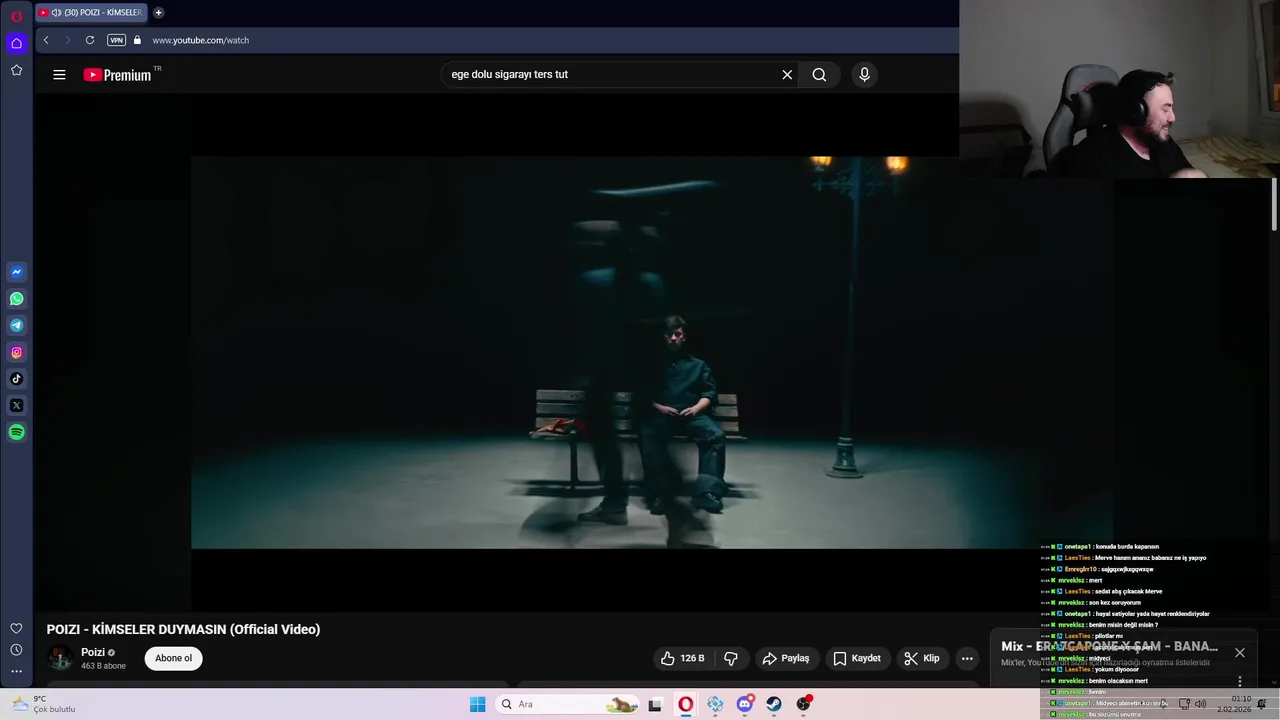Save the video with Kaydet button
This screenshot has width=1280, height=720.
pos(857,658)
